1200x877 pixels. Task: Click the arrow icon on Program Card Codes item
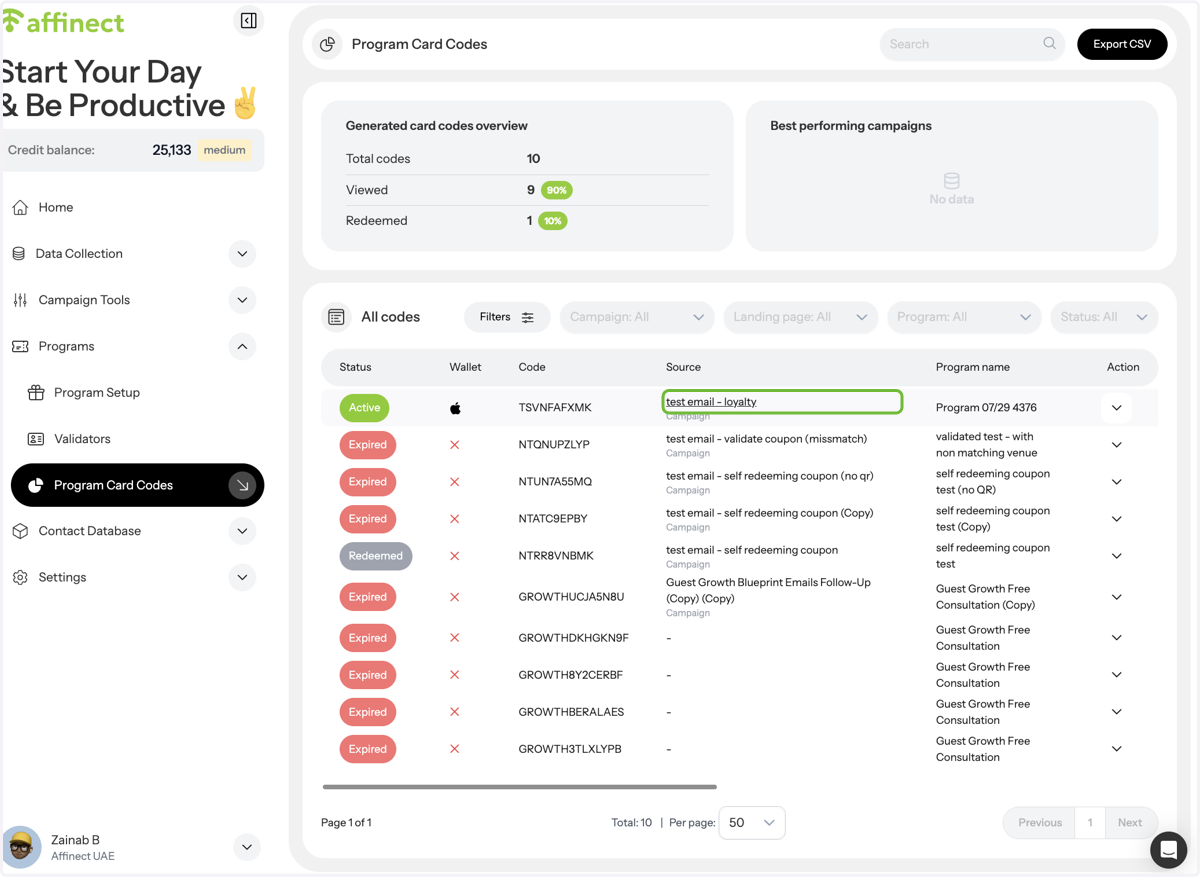click(x=242, y=485)
